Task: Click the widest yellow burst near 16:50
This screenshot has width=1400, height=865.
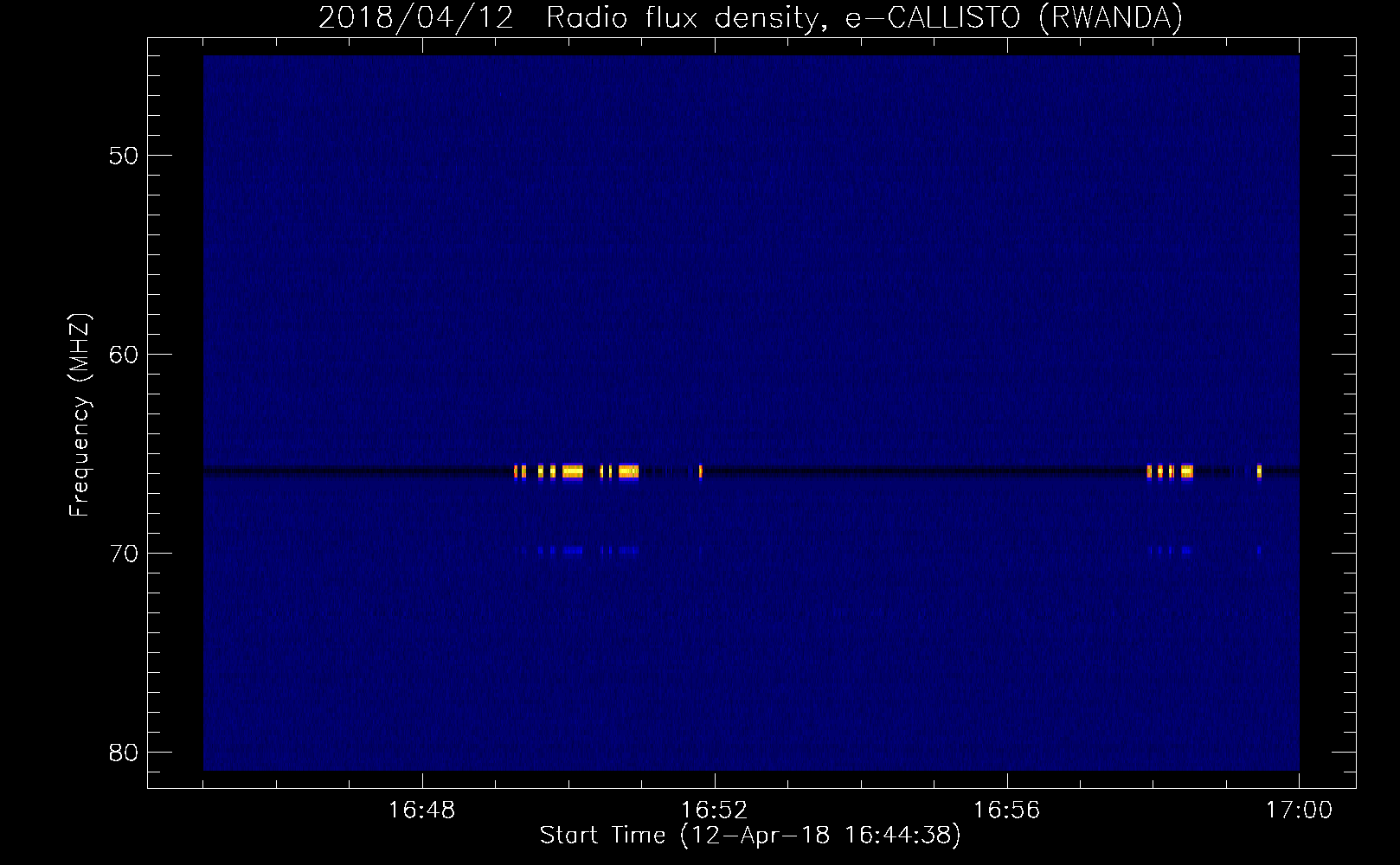Action: (573, 471)
